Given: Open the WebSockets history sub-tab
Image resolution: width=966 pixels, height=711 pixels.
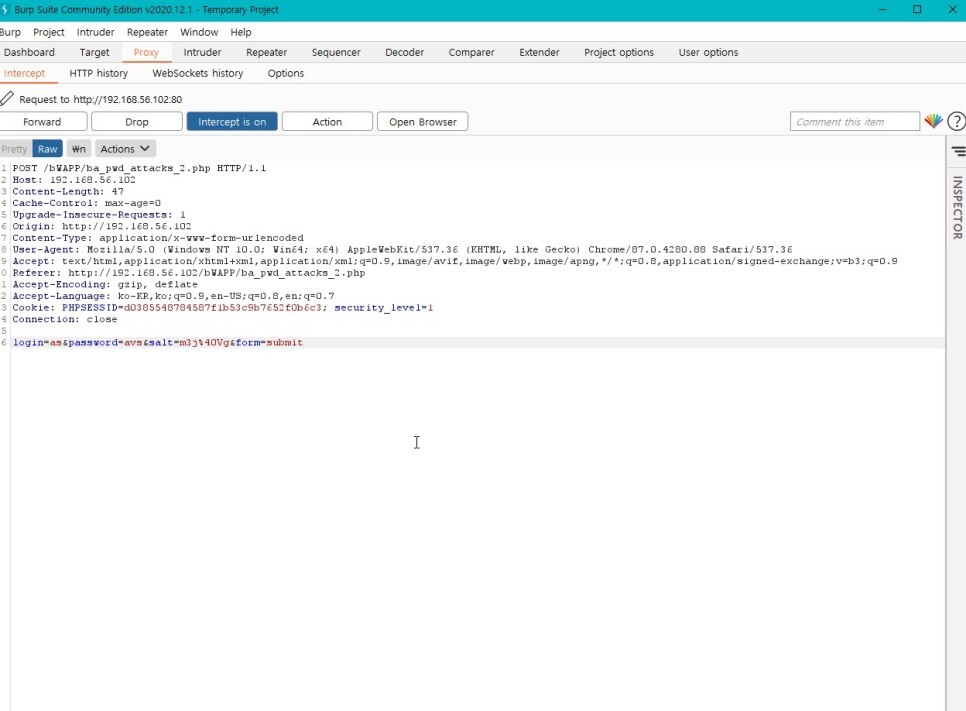Looking at the screenshot, I should [198, 73].
